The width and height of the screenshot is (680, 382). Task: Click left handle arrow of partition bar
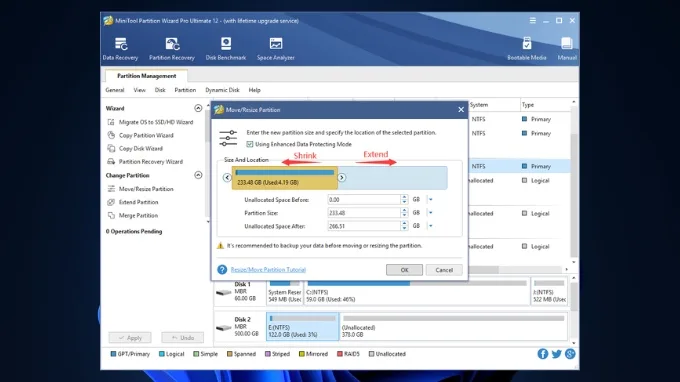click(227, 177)
